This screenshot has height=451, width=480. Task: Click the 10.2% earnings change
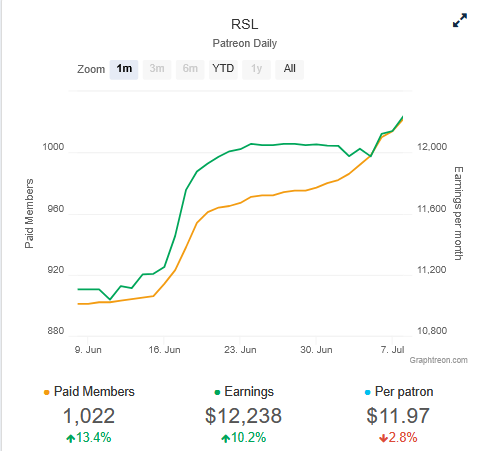249,438
